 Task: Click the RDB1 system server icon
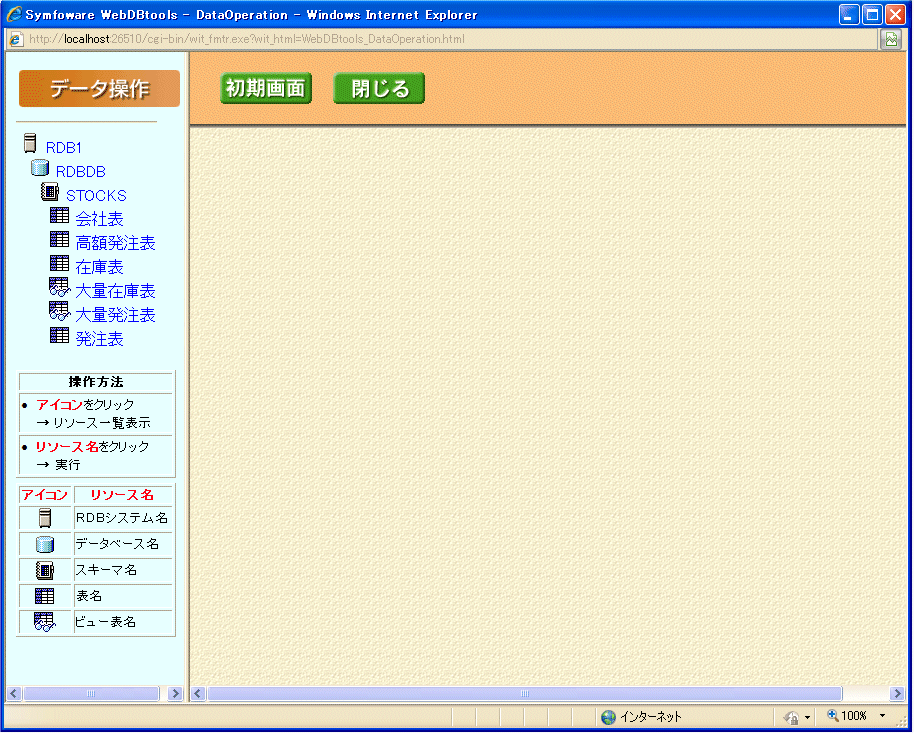(30, 144)
